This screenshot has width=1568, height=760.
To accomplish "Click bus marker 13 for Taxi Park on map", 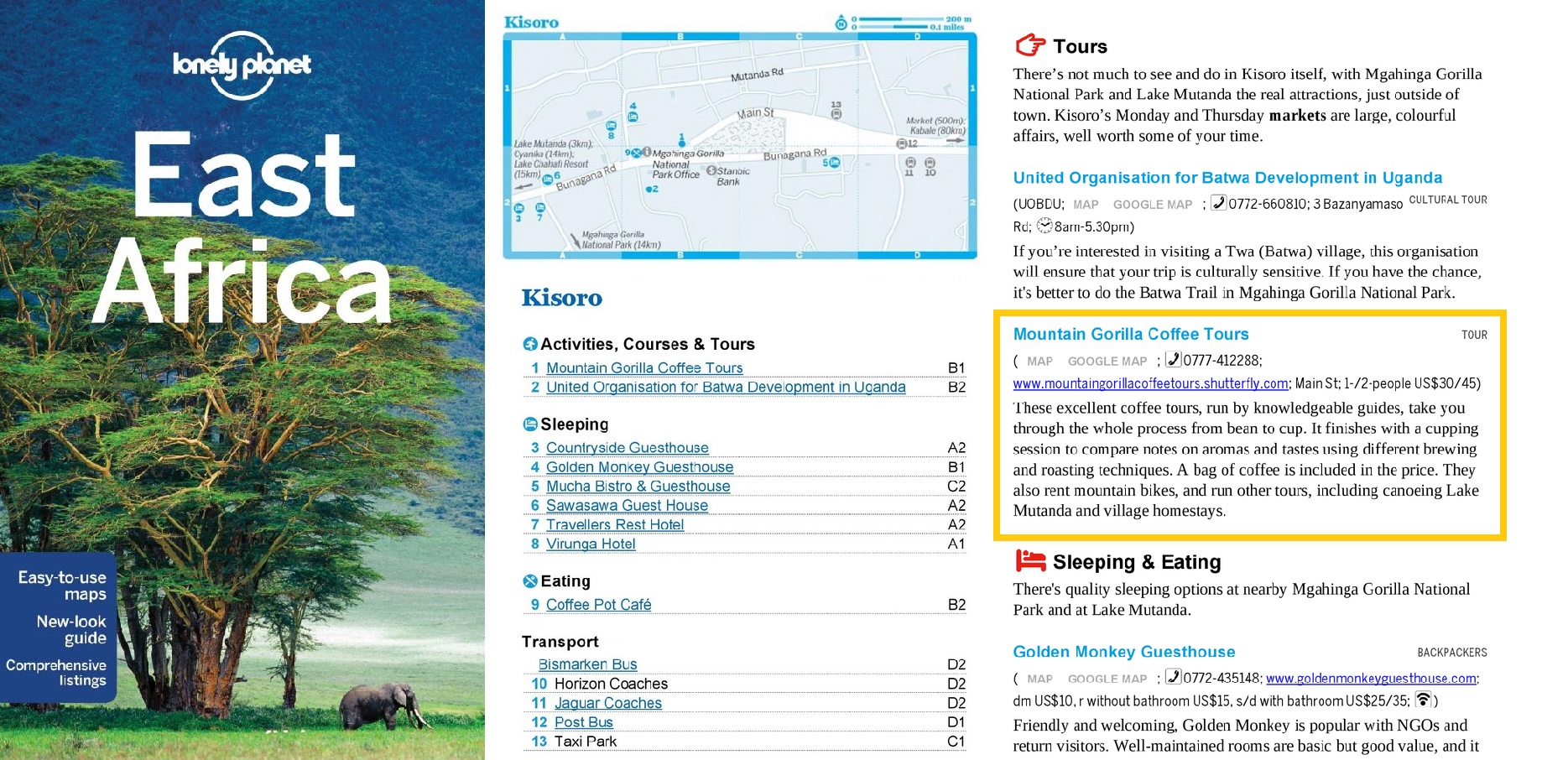I will pyautogui.click(x=837, y=113).
